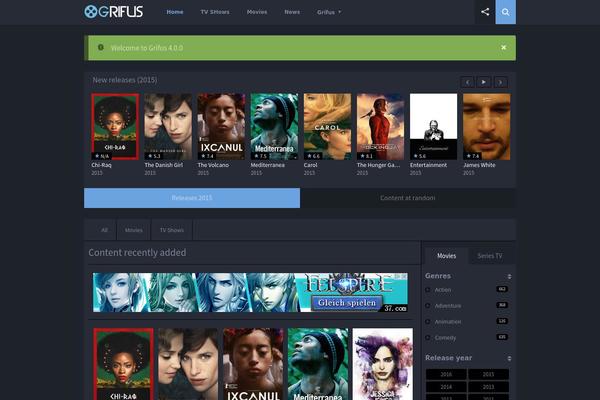Open Ixcanul poster in recently added
600x400 pixels.
(x=253, y=364)
